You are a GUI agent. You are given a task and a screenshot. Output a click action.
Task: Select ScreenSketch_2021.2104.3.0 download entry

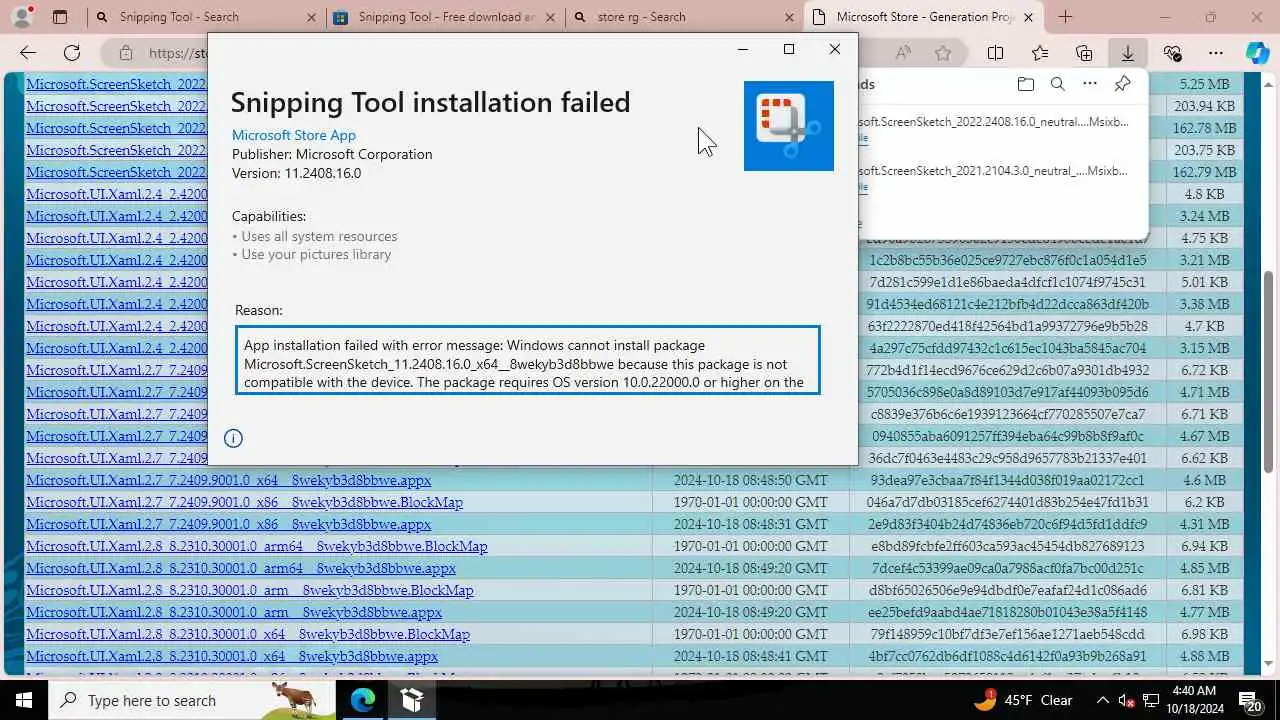994,171
